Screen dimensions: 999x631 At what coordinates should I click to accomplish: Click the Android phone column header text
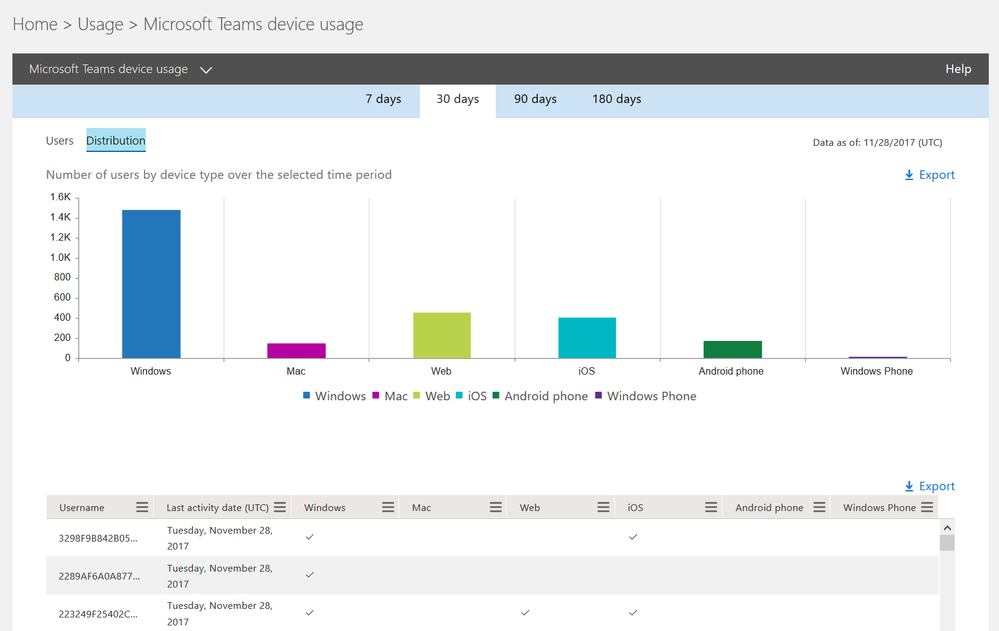pos(769,508)
